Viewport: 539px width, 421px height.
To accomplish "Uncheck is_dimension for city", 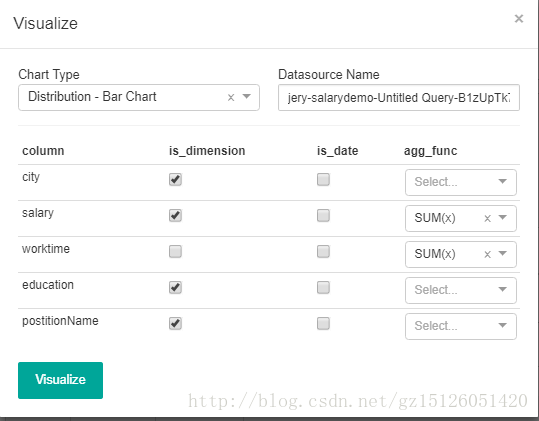I will click(x=175, y=179).
